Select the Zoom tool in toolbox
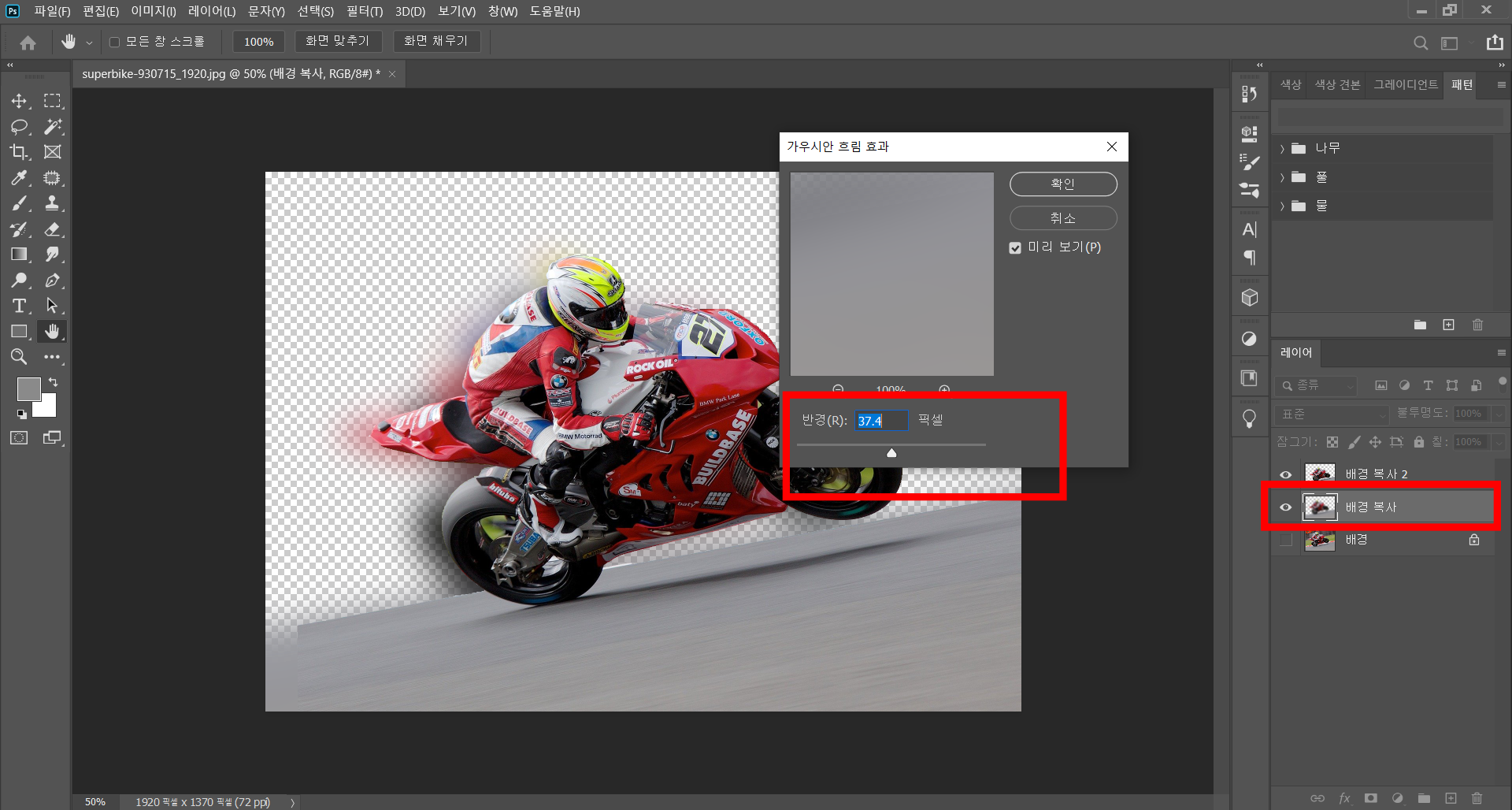 (x=19, y=357)
